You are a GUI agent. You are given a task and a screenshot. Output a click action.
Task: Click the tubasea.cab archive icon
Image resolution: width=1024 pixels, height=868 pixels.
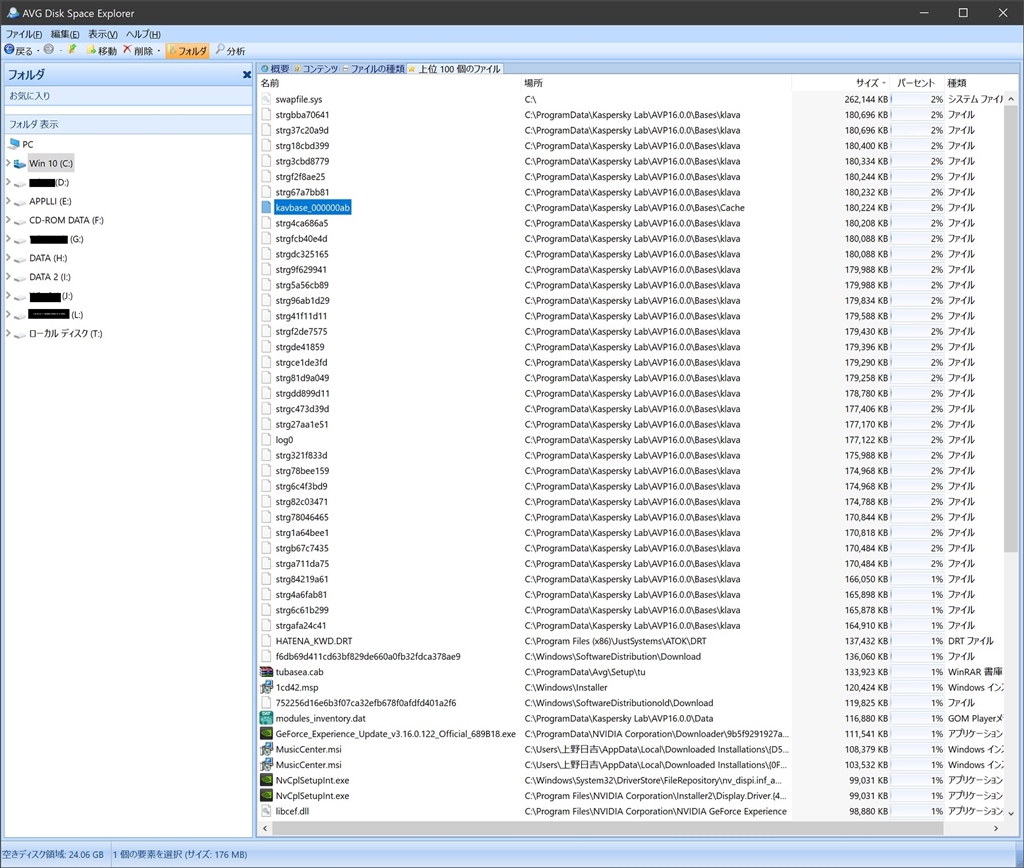266,672
